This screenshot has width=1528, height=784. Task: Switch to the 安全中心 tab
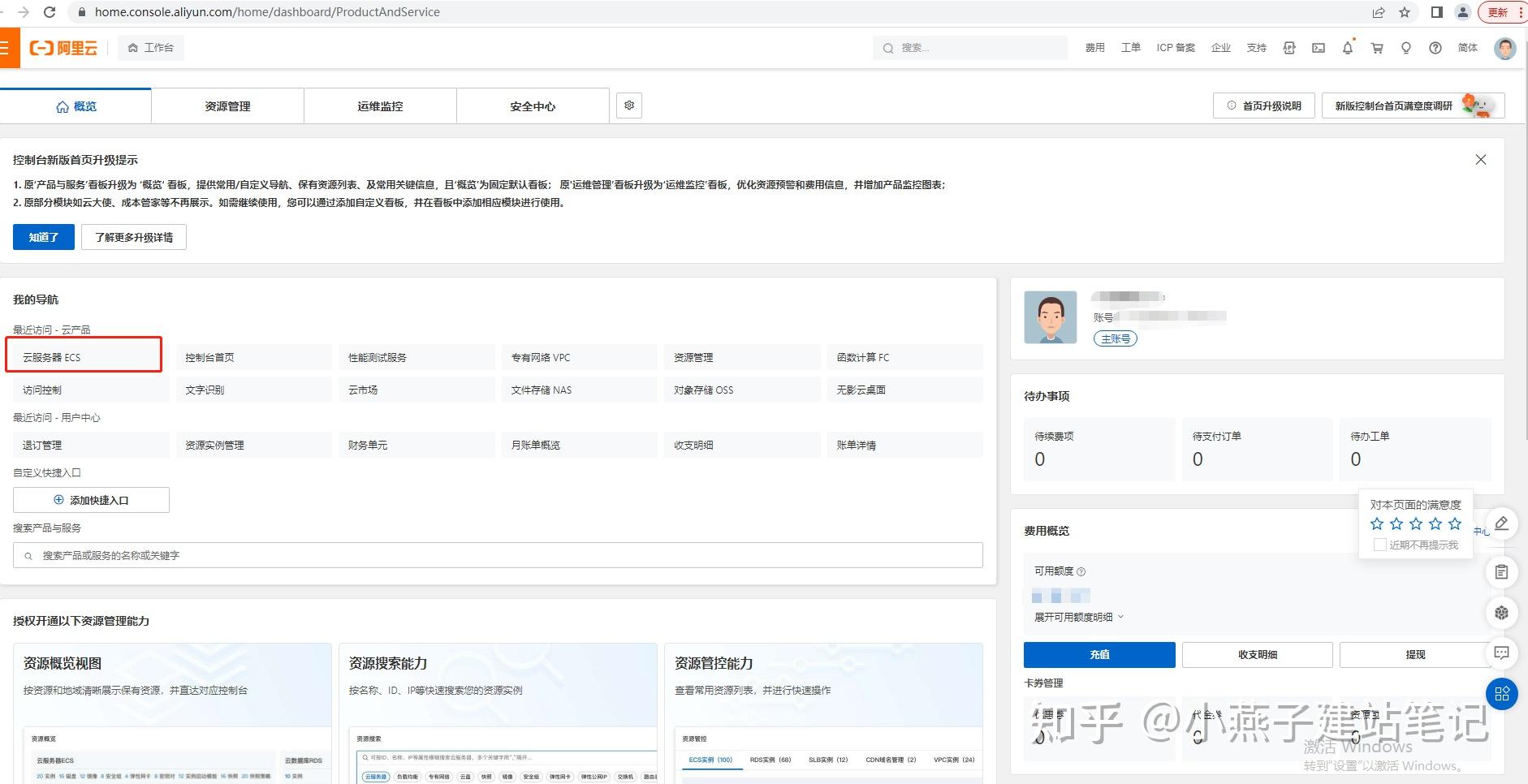(x=533, y=106)
